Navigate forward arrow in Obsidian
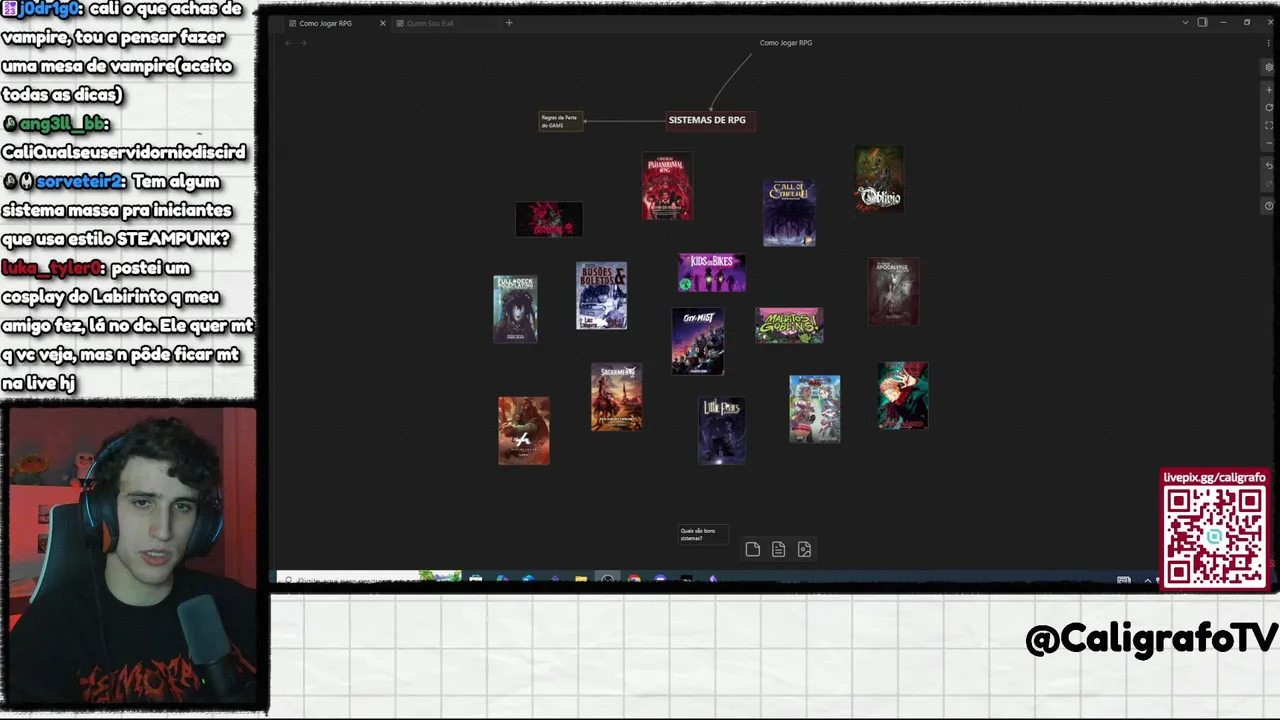The width and height of the screenshot is (1280, 720). pos(303,42)
